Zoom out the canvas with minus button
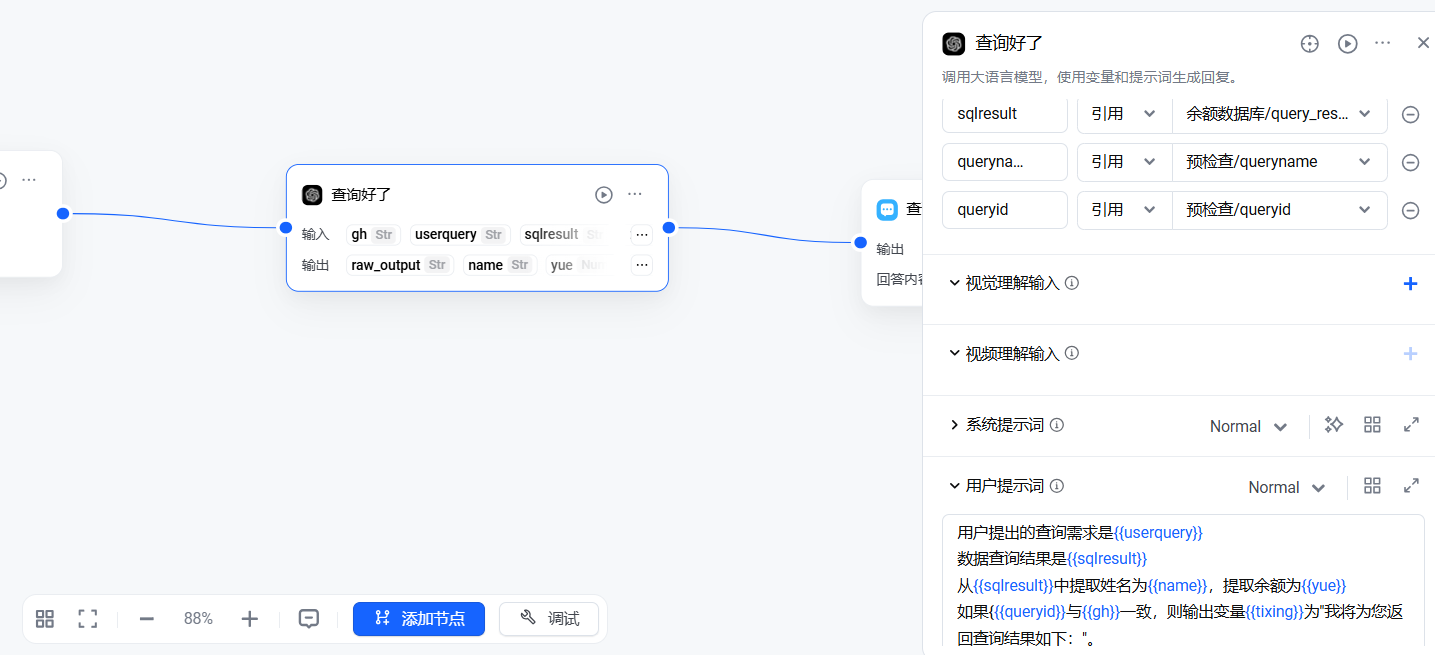The image size is (1435, 655). tap(147, 619)
